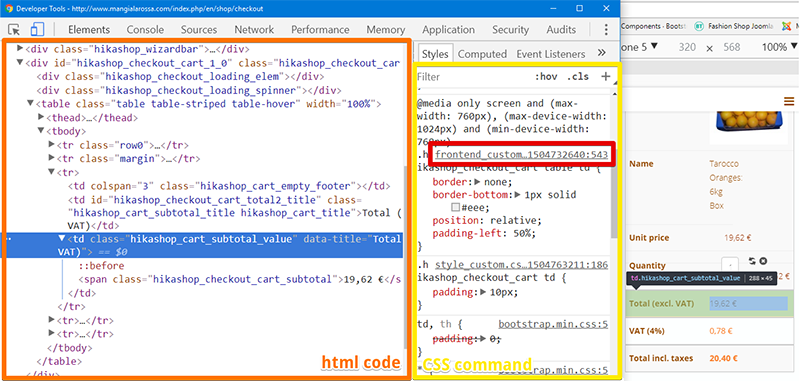Open the DevTools three-dot menu
800x381 pixels.
coord(606,30)
